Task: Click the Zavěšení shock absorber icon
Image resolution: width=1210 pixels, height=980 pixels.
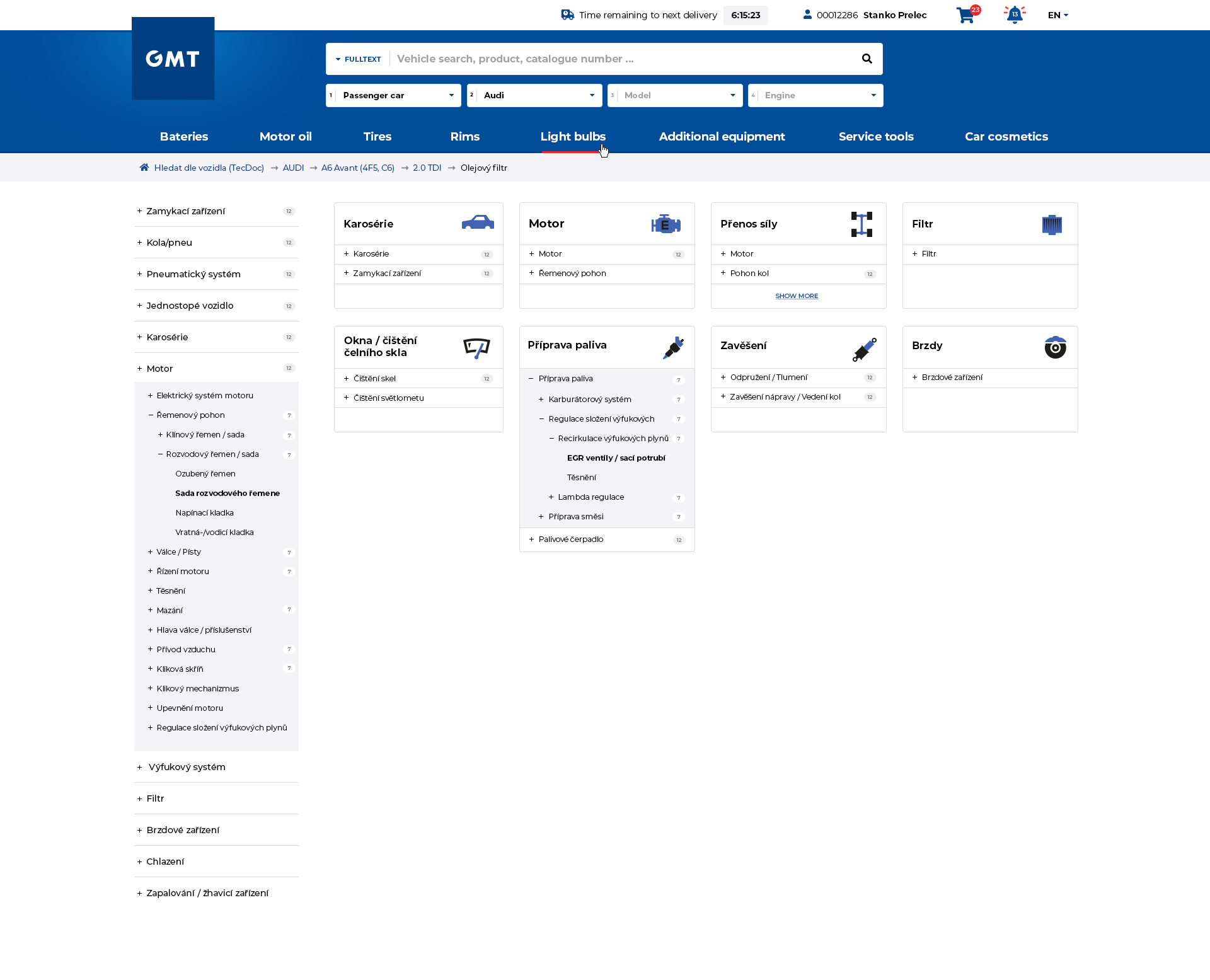Action: [864, 349]
